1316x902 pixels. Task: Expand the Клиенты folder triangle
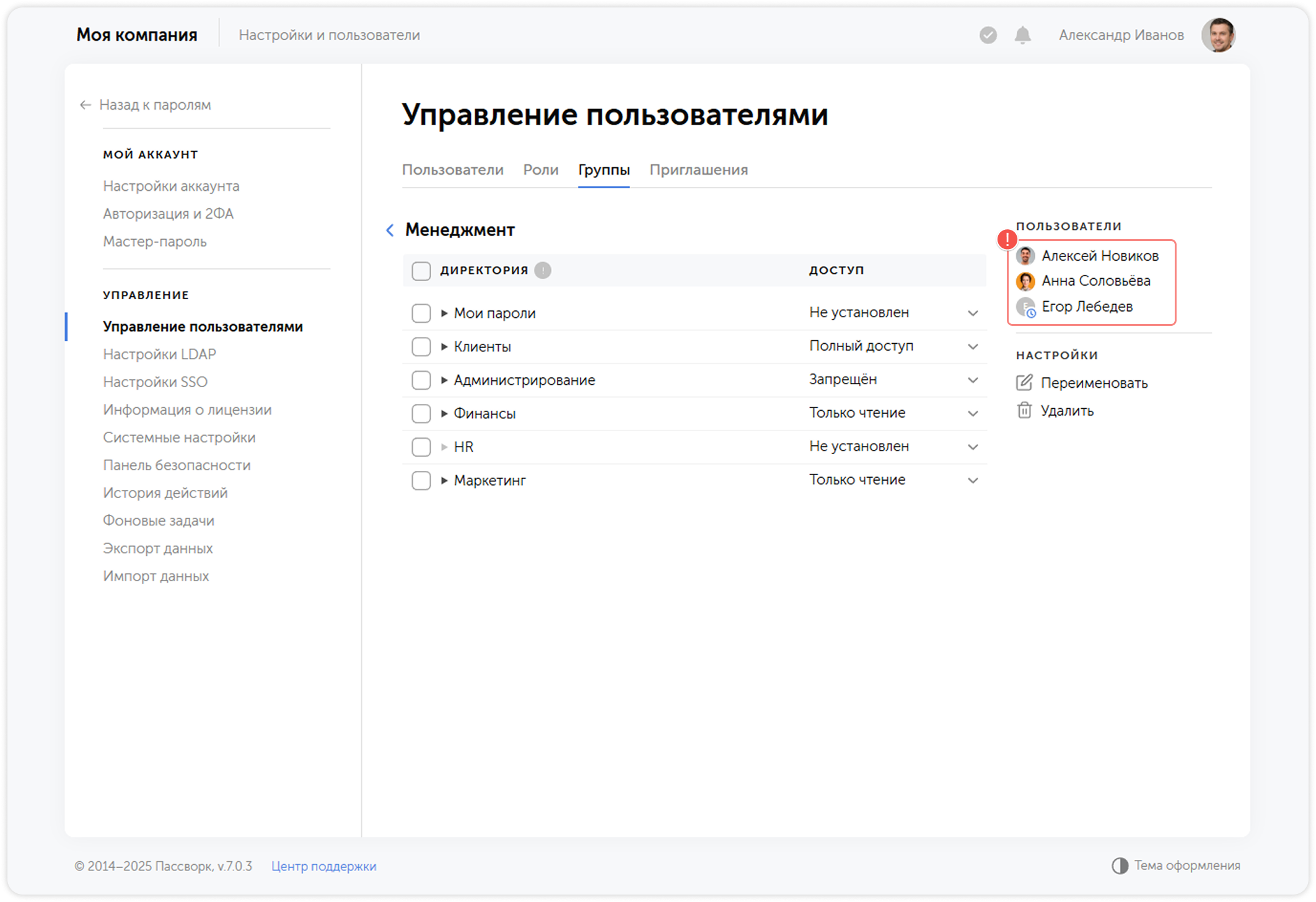pyautogui.click(x=444, y=346)
